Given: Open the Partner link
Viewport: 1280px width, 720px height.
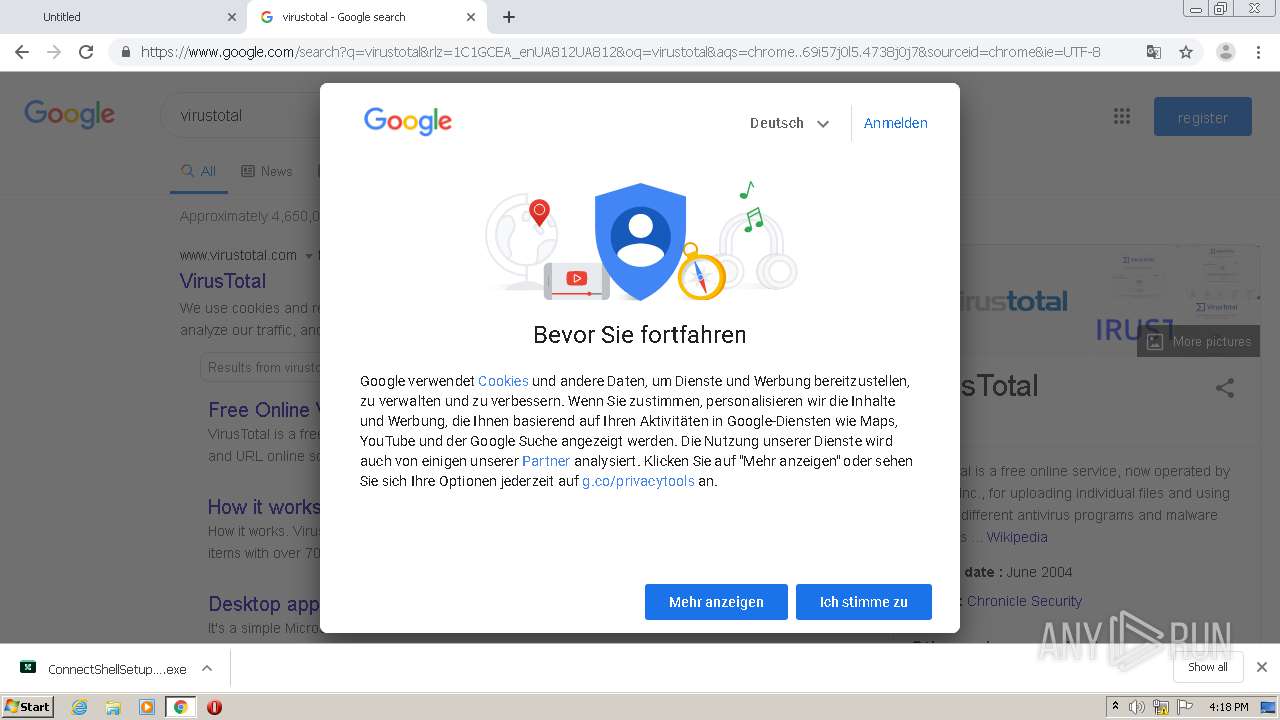Looking at the screenshot, I should (546, 461).
